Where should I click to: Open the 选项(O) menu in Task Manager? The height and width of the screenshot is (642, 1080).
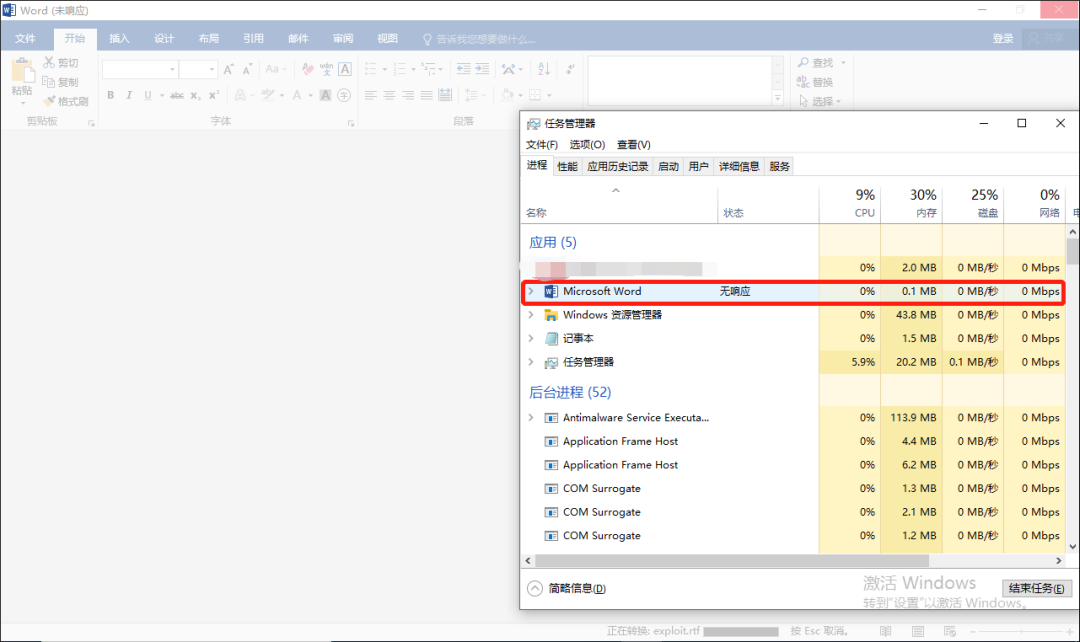point(587,145)
